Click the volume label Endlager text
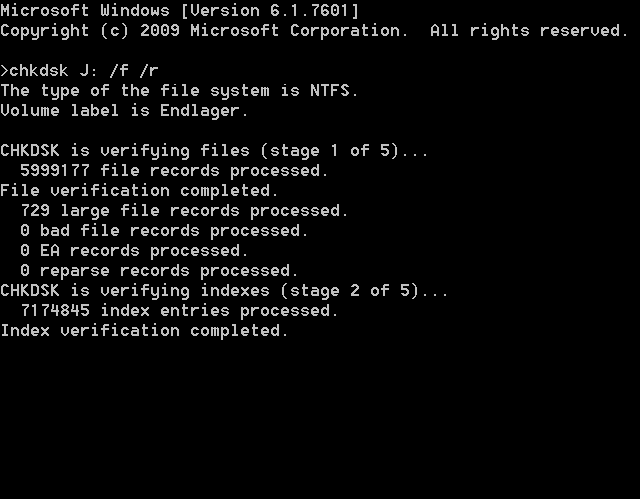640x499 pixels. pos(124,111)
